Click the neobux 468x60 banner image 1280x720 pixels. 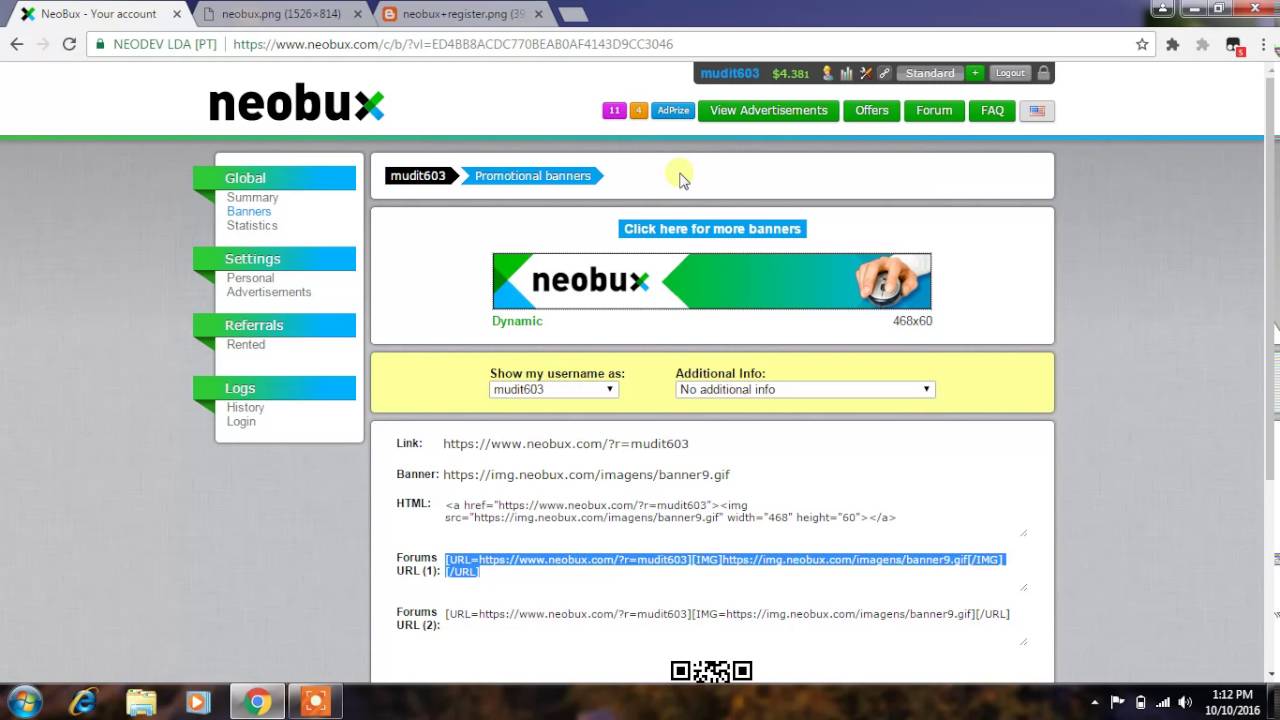click(x=712, y=281)
